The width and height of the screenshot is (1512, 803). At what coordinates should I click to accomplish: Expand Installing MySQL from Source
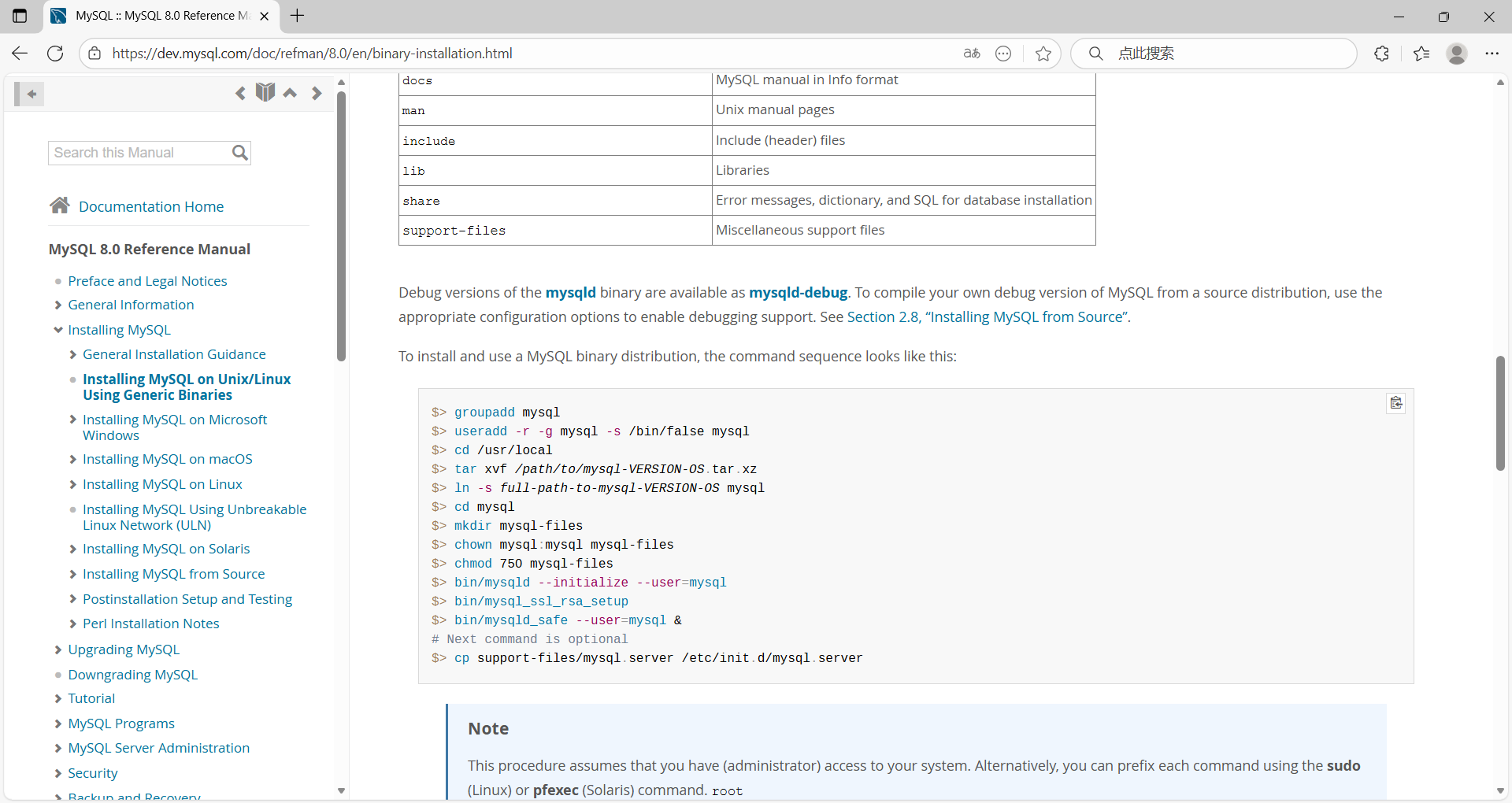click(72, 575)
